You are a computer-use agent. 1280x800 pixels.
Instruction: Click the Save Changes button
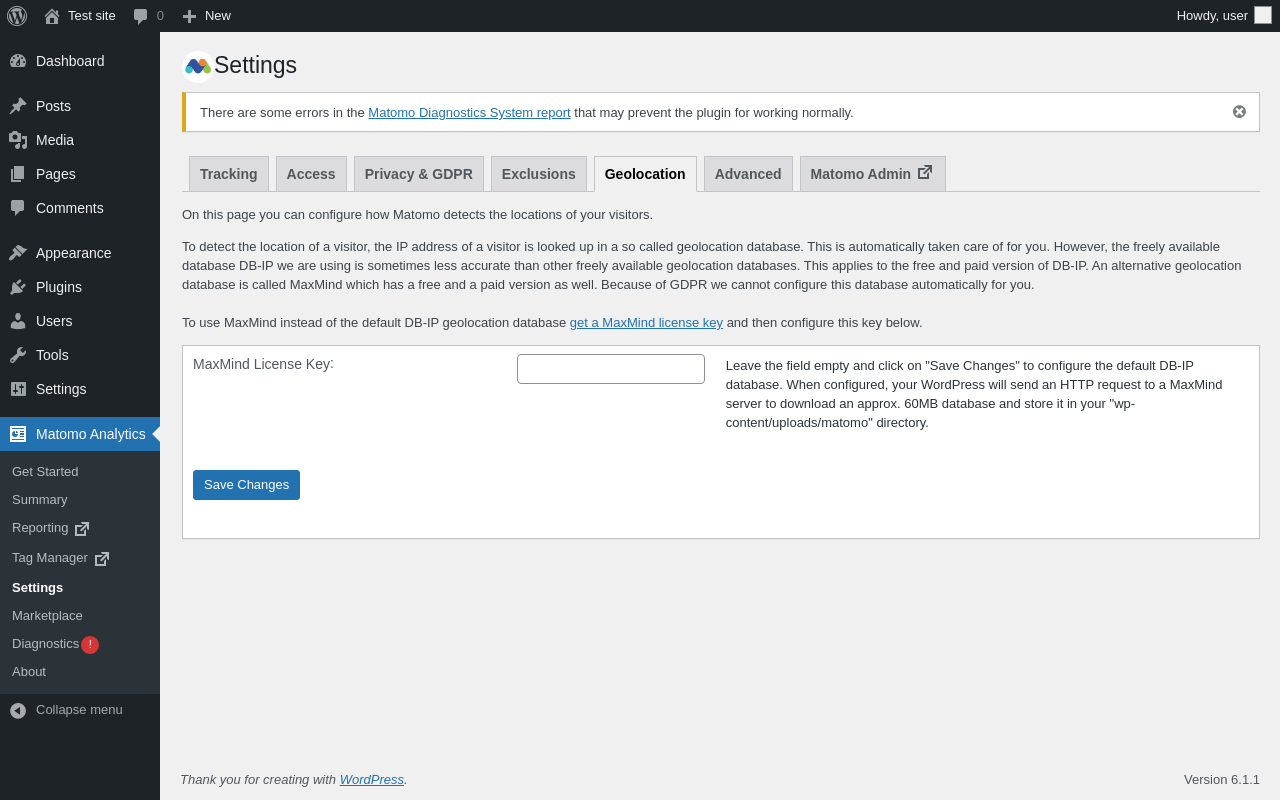[246, 485]
